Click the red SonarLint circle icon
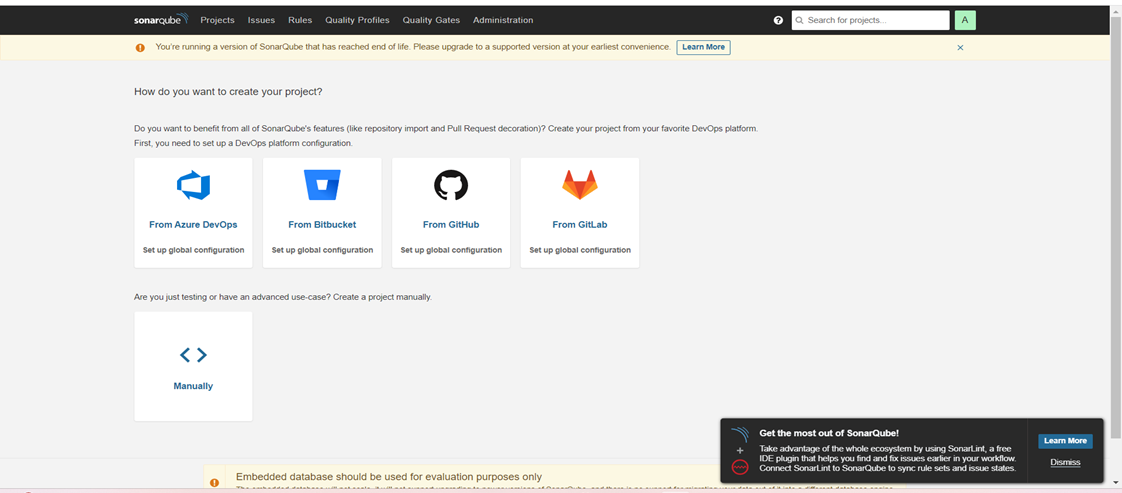1122x493 pixels. [740, 468]
